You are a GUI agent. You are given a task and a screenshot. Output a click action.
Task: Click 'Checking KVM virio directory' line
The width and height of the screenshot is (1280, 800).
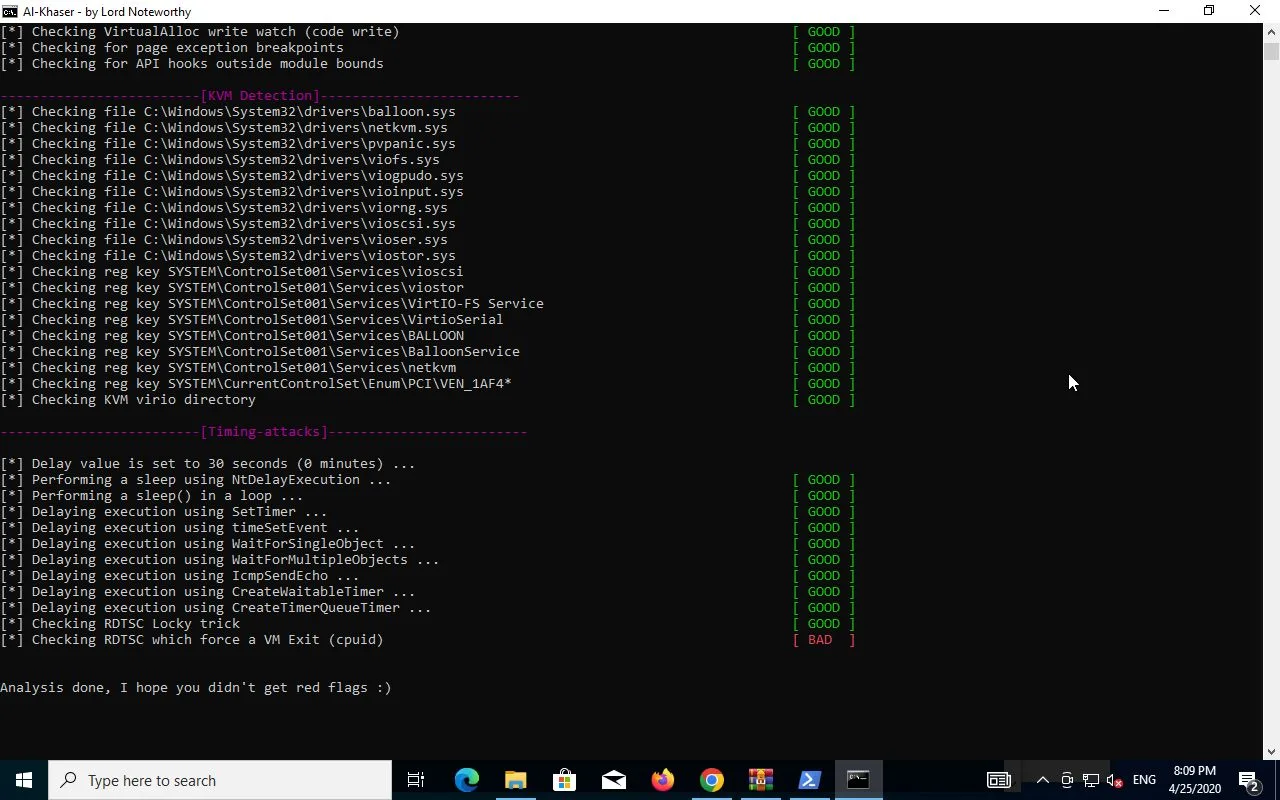[128, 400]
